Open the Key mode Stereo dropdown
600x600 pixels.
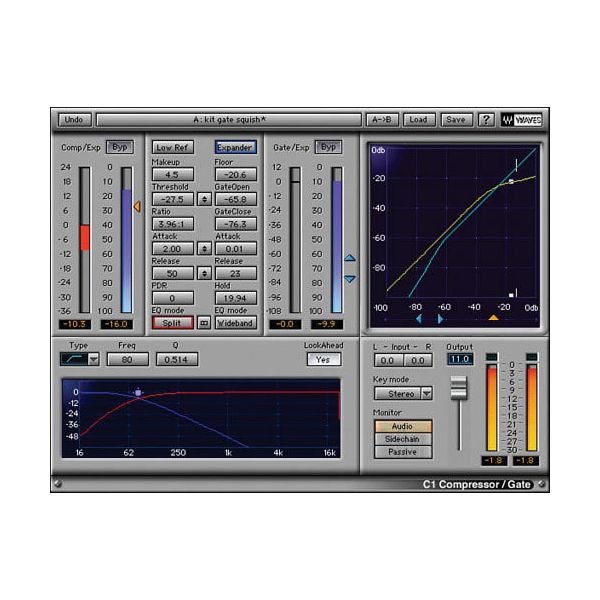click(402, 393)
